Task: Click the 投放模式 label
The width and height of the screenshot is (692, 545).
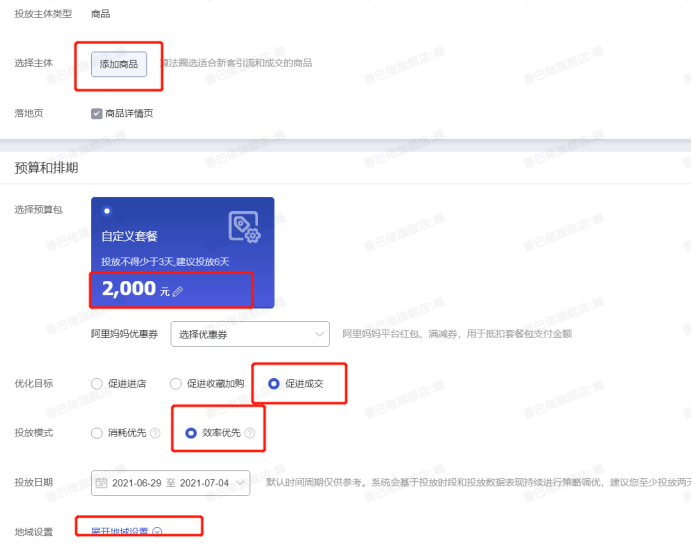Action: (x=34, y=433)
